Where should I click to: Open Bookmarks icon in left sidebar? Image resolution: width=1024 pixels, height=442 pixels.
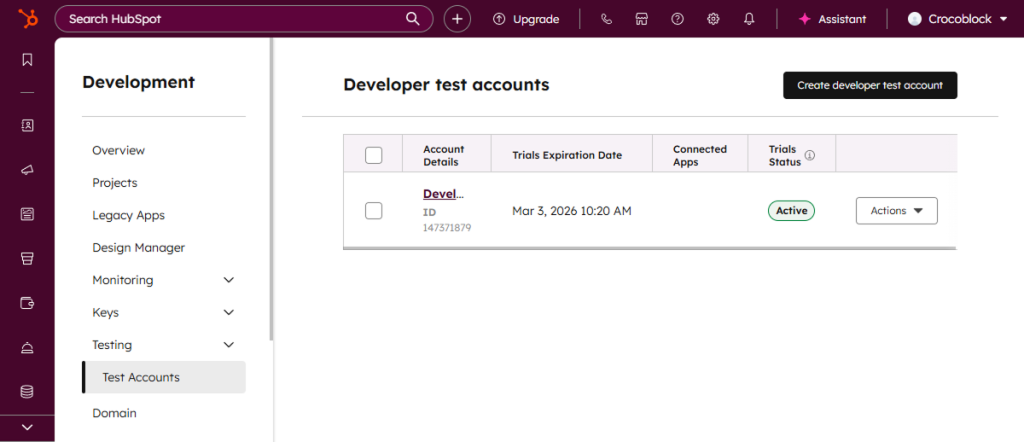[x=27, y=59]
